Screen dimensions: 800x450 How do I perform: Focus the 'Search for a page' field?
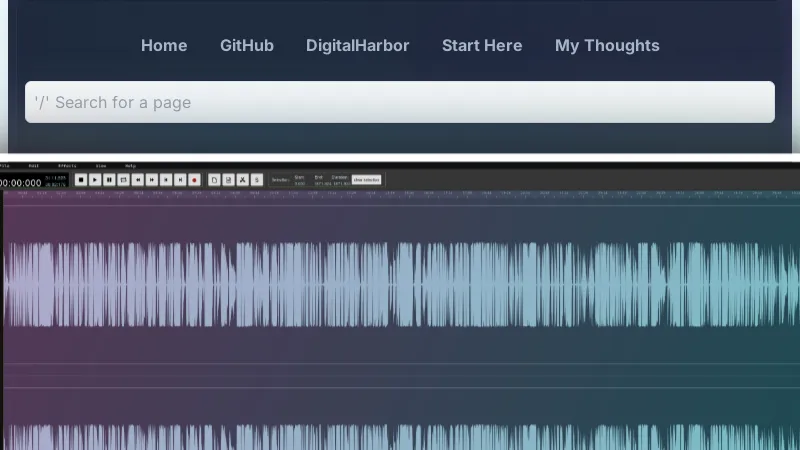coord(400,102)
